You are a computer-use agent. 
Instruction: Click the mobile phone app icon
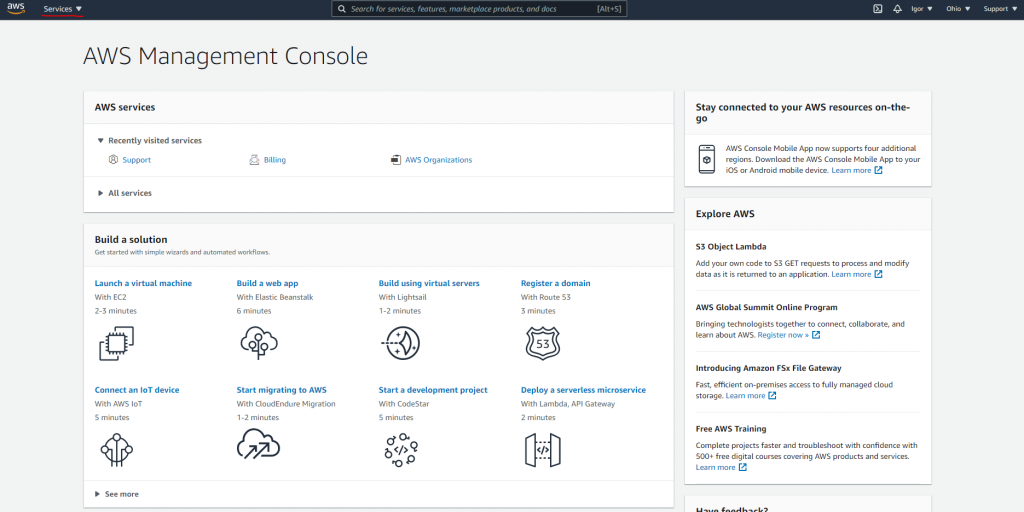tap(706, 159)
